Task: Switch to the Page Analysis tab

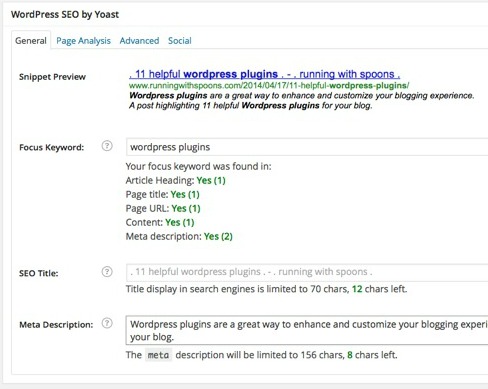Action: coord(83,41)
